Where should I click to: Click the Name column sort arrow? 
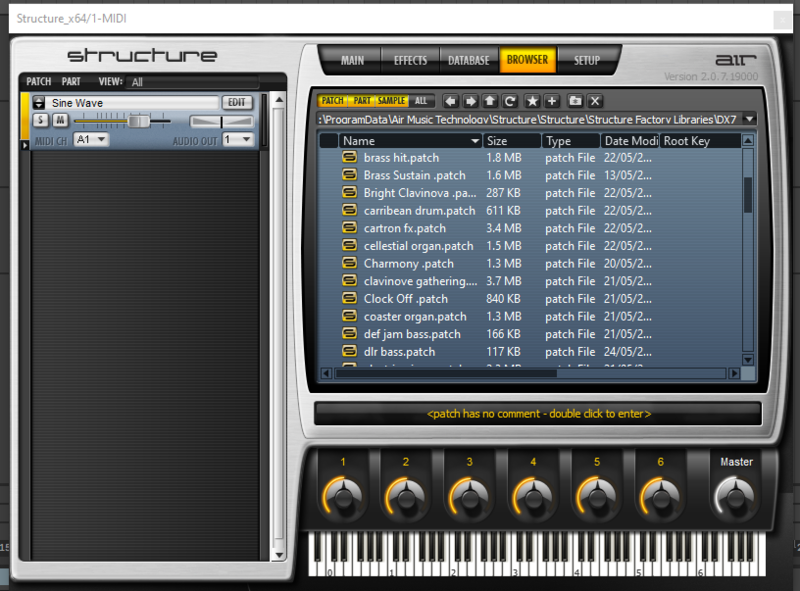coord(475,141)
